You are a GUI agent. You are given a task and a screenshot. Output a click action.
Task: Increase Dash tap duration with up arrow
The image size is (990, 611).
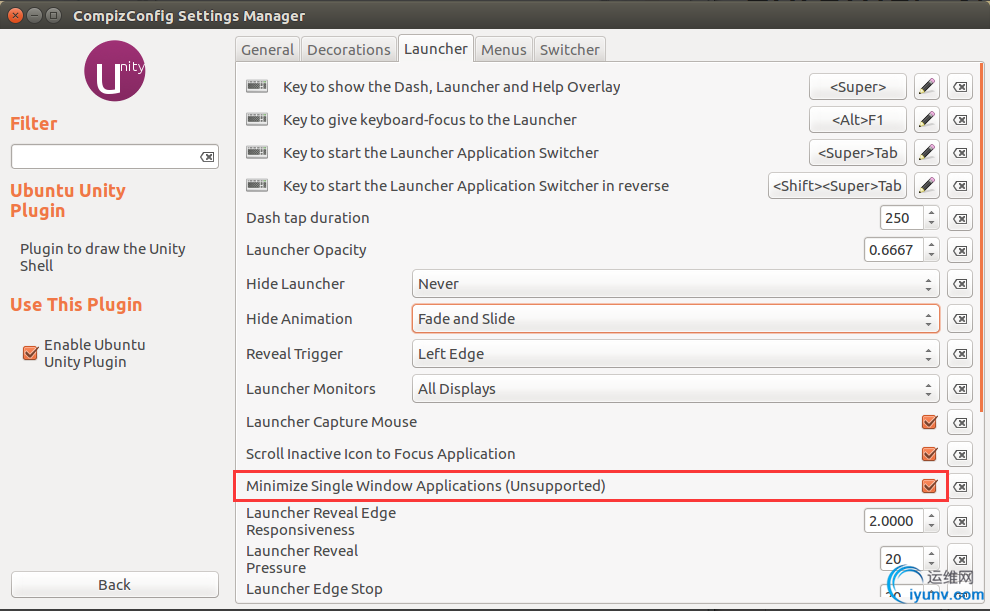pos(931,213)
